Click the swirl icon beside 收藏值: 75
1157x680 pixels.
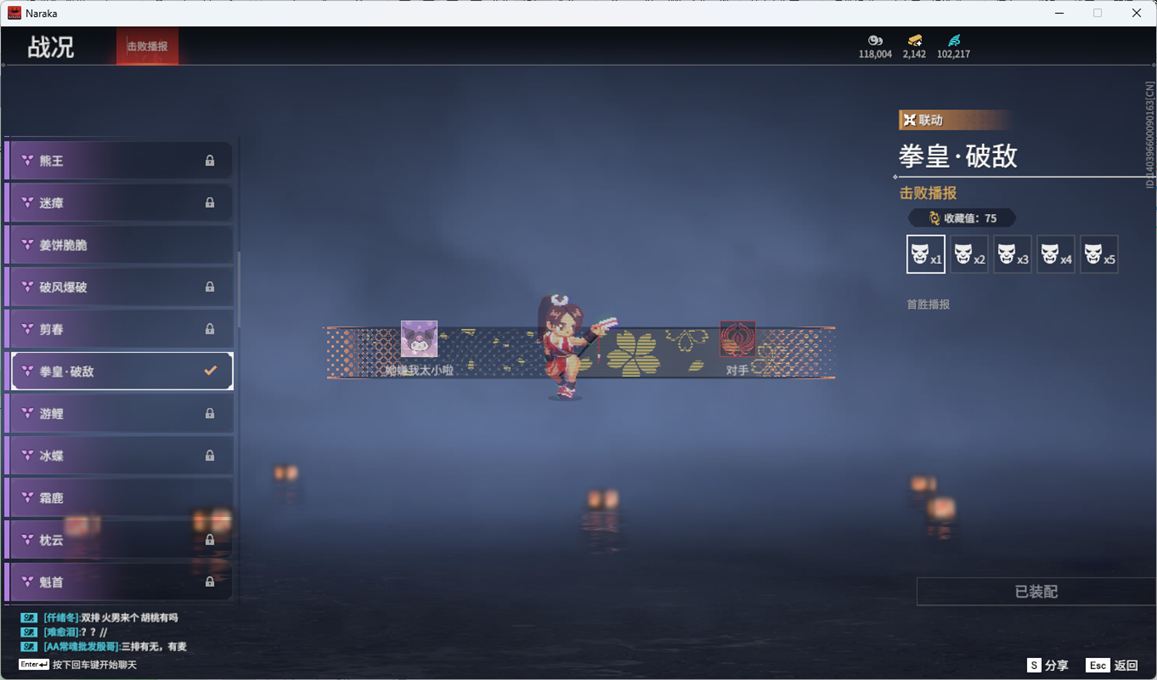pos(934,218)
